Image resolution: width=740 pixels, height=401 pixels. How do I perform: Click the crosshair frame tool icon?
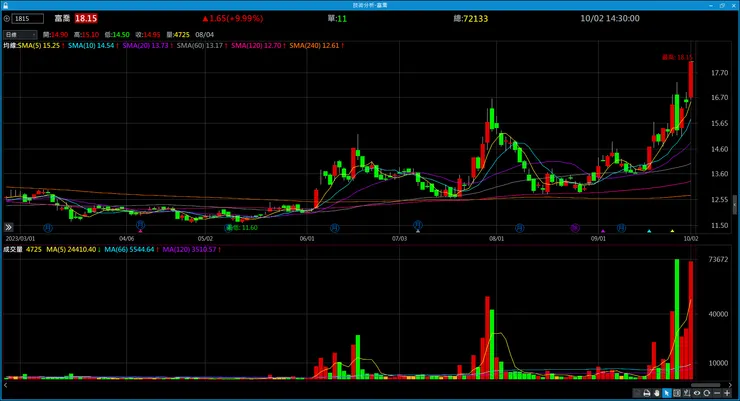(677, 393)
